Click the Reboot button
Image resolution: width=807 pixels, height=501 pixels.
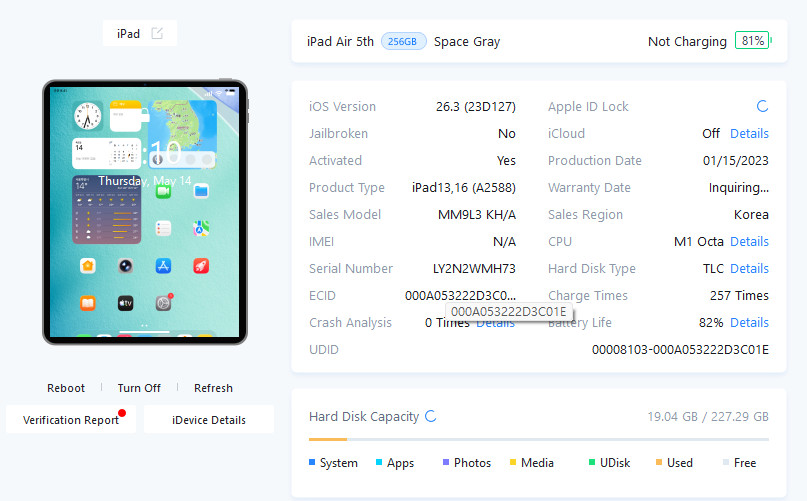66,388
